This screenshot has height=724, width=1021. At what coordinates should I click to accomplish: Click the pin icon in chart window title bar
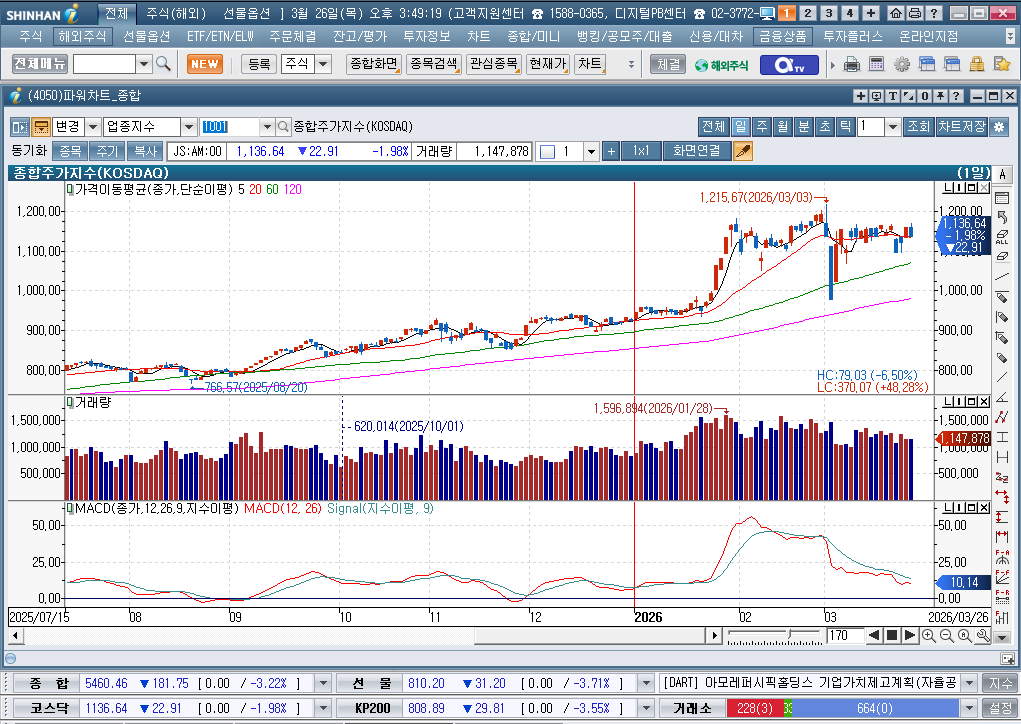point(940,96)
